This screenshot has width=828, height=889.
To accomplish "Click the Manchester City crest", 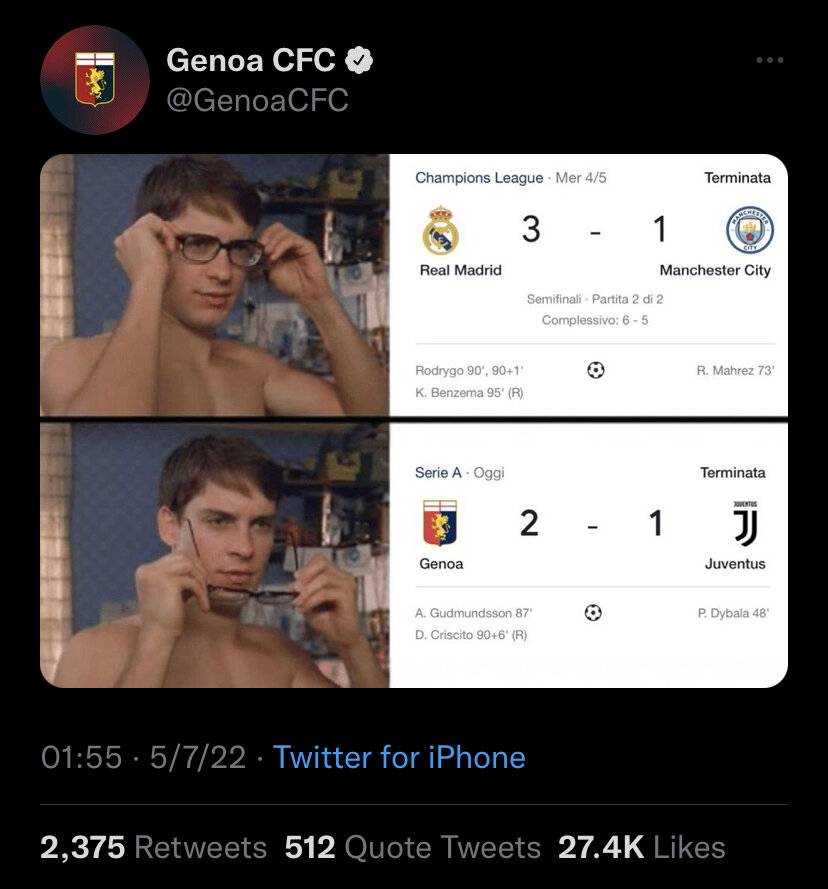I will pos(748,231).
